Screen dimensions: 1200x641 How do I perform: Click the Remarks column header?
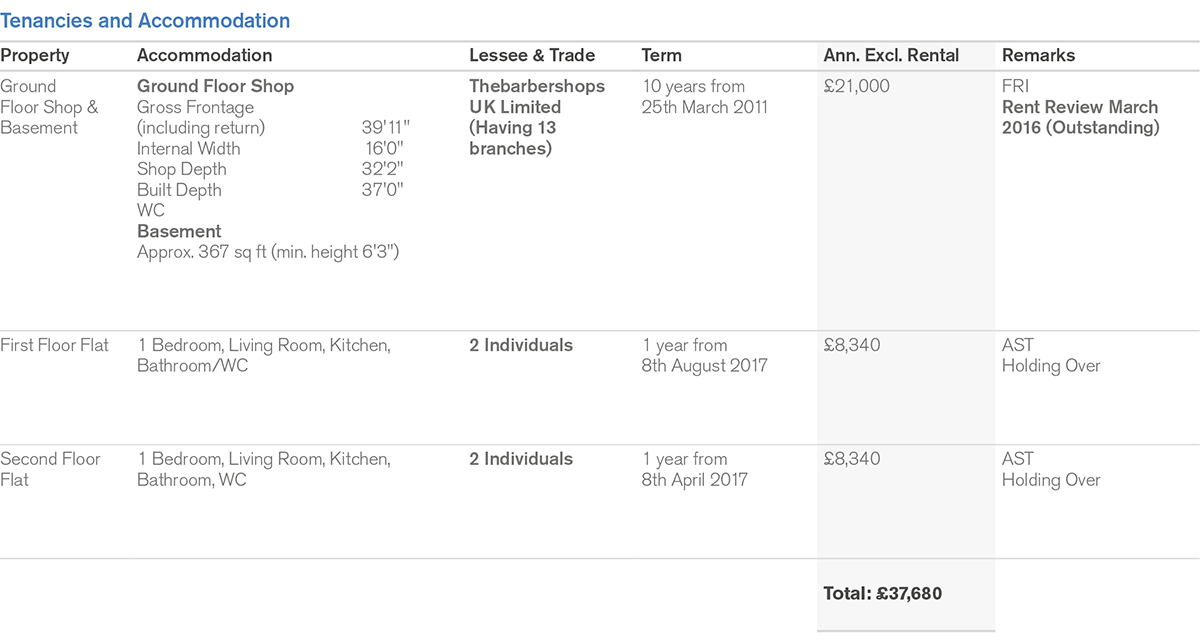click(1039, 56)
